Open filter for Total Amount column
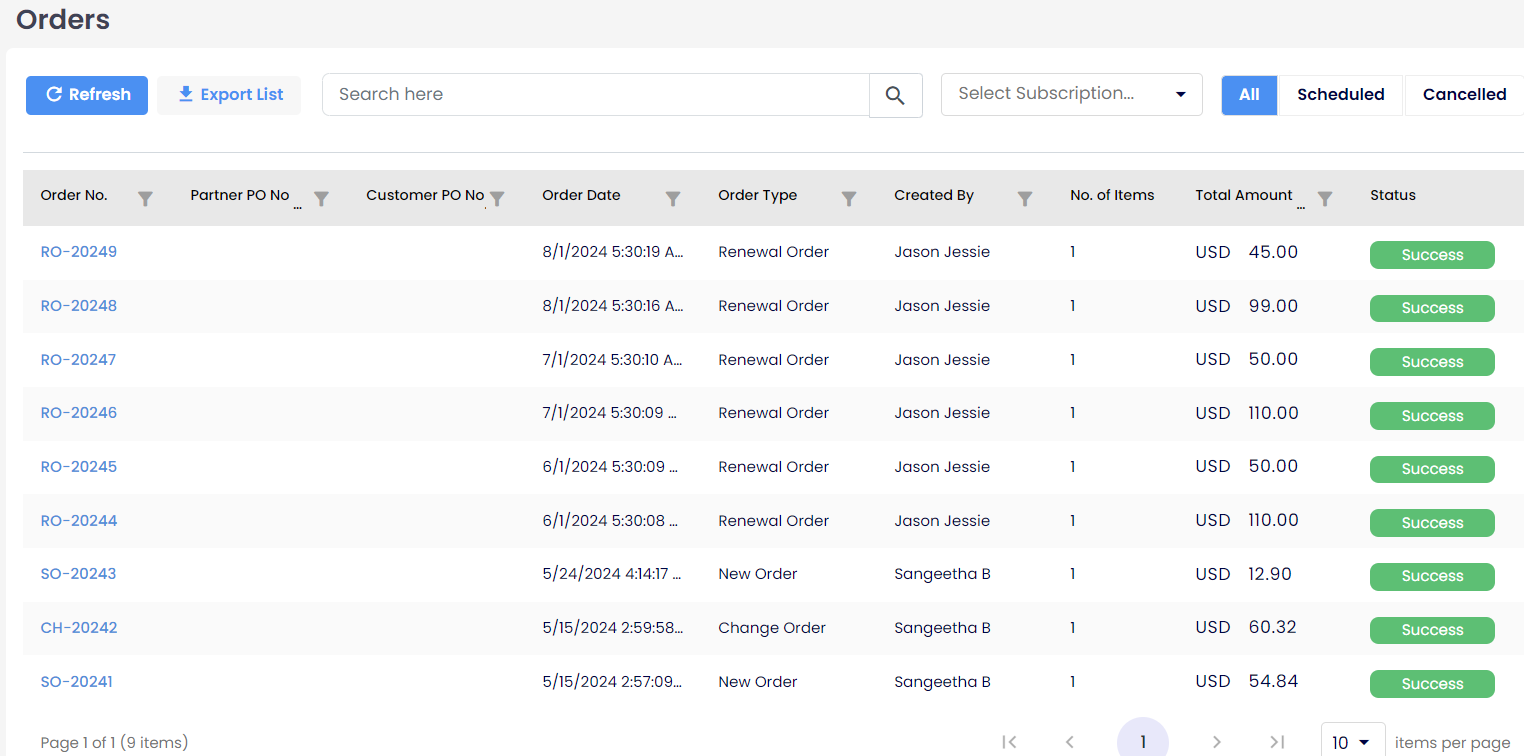 tap(1325, 199)
